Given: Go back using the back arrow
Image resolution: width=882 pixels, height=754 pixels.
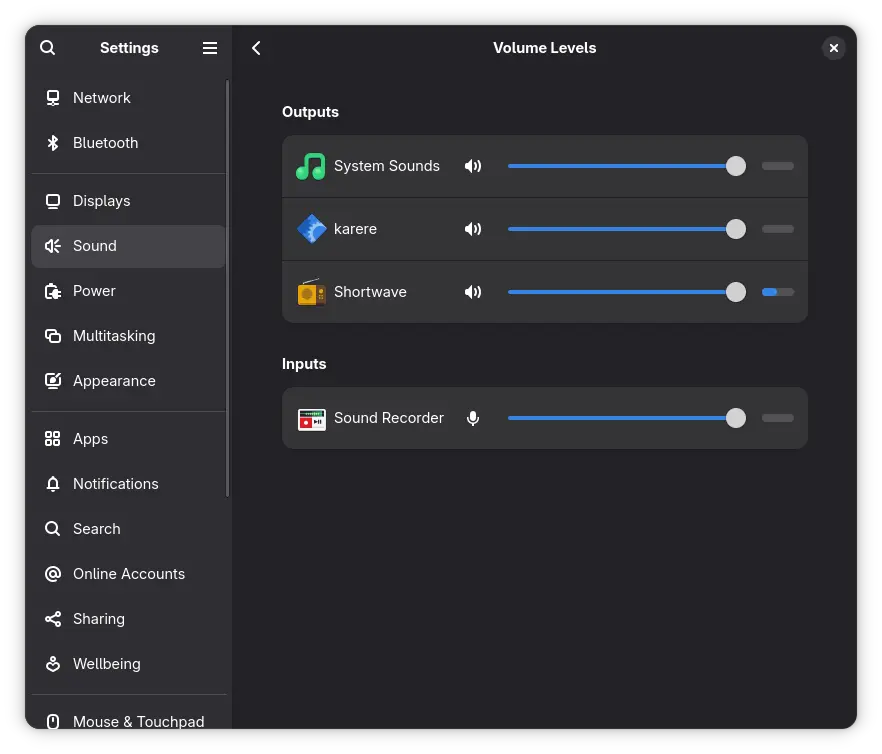Looking at the screenshot, I should click(x=257, y=48).
